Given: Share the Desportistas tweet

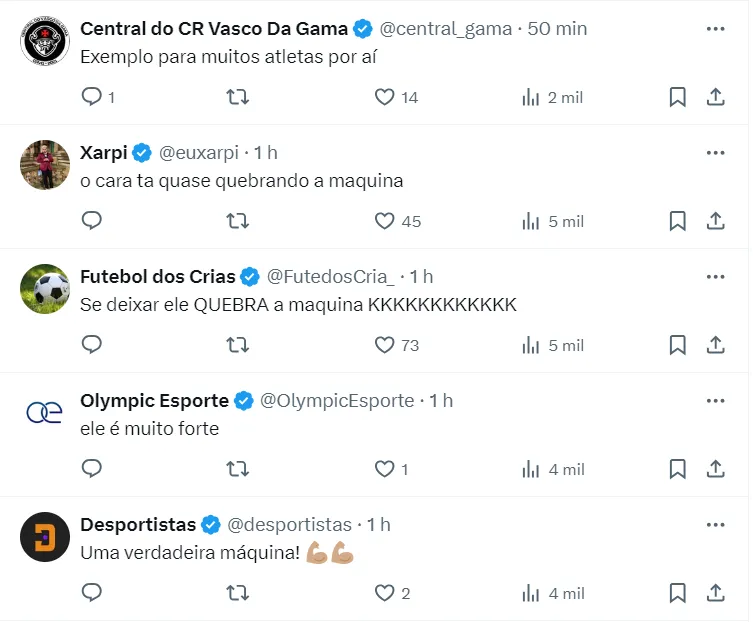Looking at the screenshot, I should (x=715, y=593).
